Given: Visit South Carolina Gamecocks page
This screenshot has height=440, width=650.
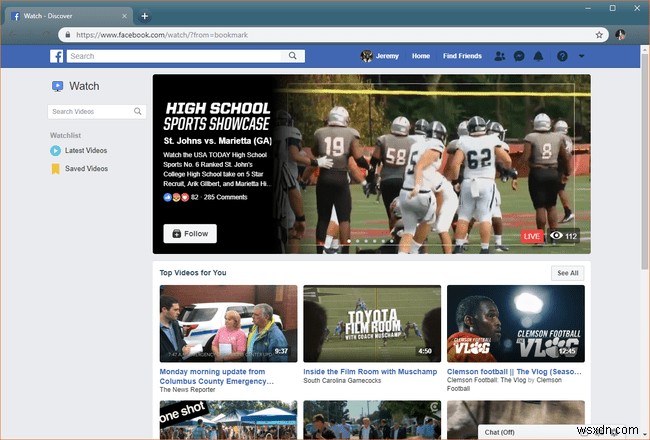Looking at the screenshot, I should click(342, 380).
